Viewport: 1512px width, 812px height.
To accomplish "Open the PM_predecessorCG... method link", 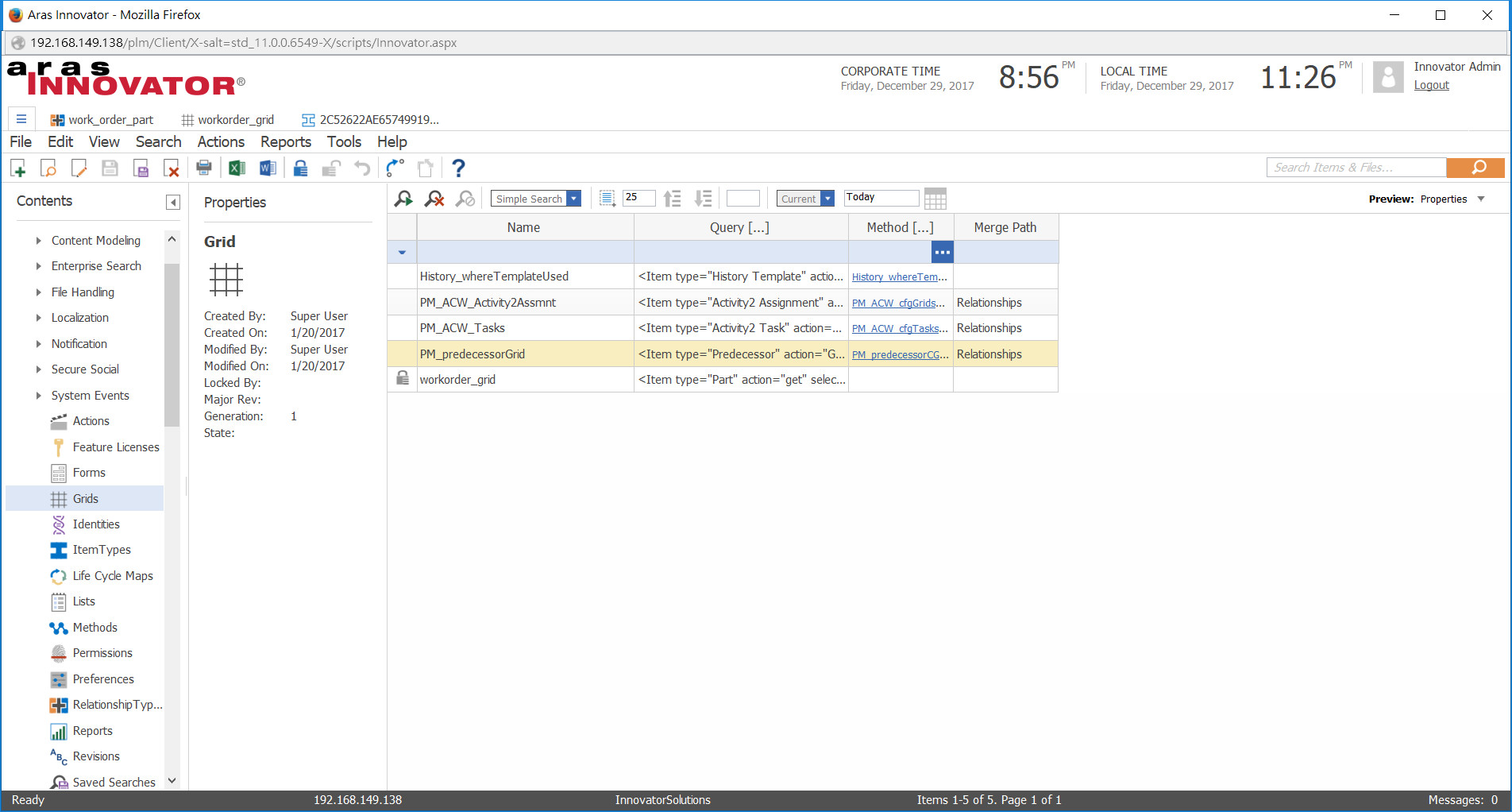I will [x=901, y=355].
